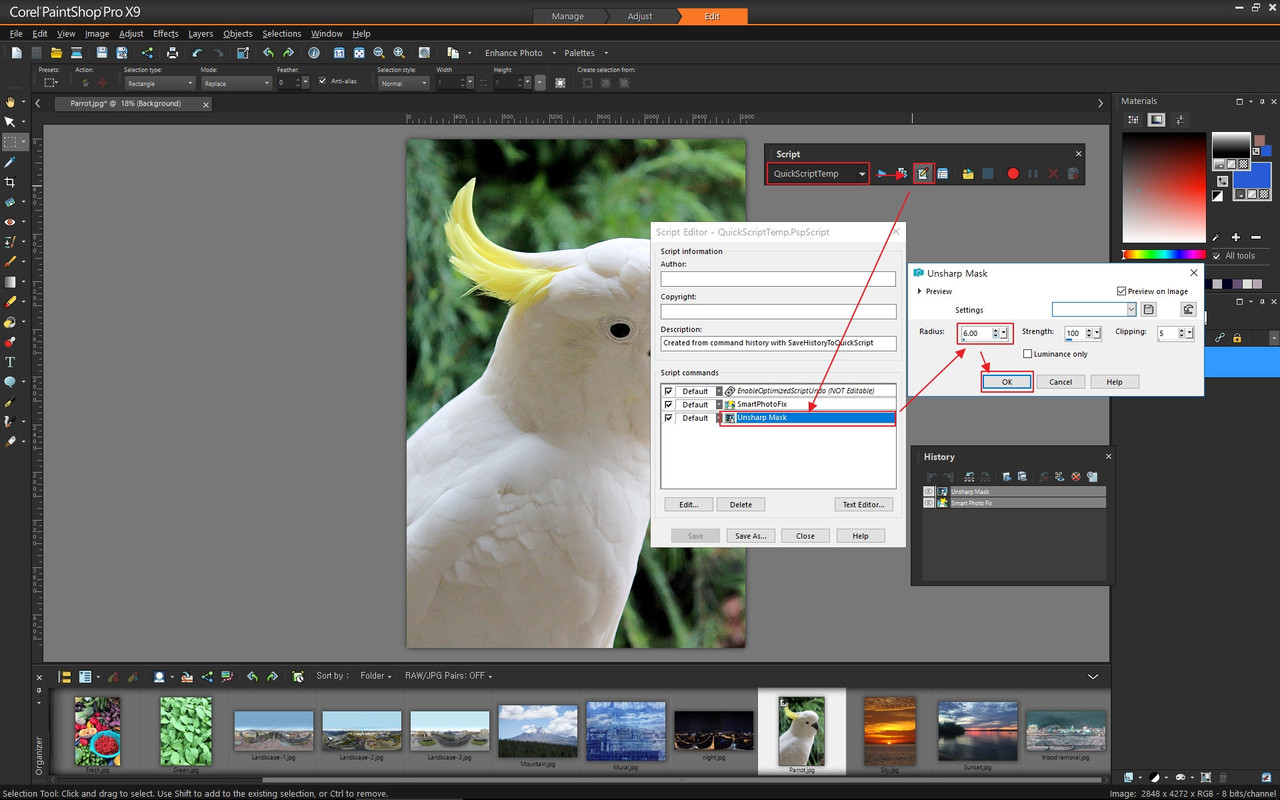Open the Layers menu
The height and width of the screenshot is (800, 1280).
(x=200, y=34)
